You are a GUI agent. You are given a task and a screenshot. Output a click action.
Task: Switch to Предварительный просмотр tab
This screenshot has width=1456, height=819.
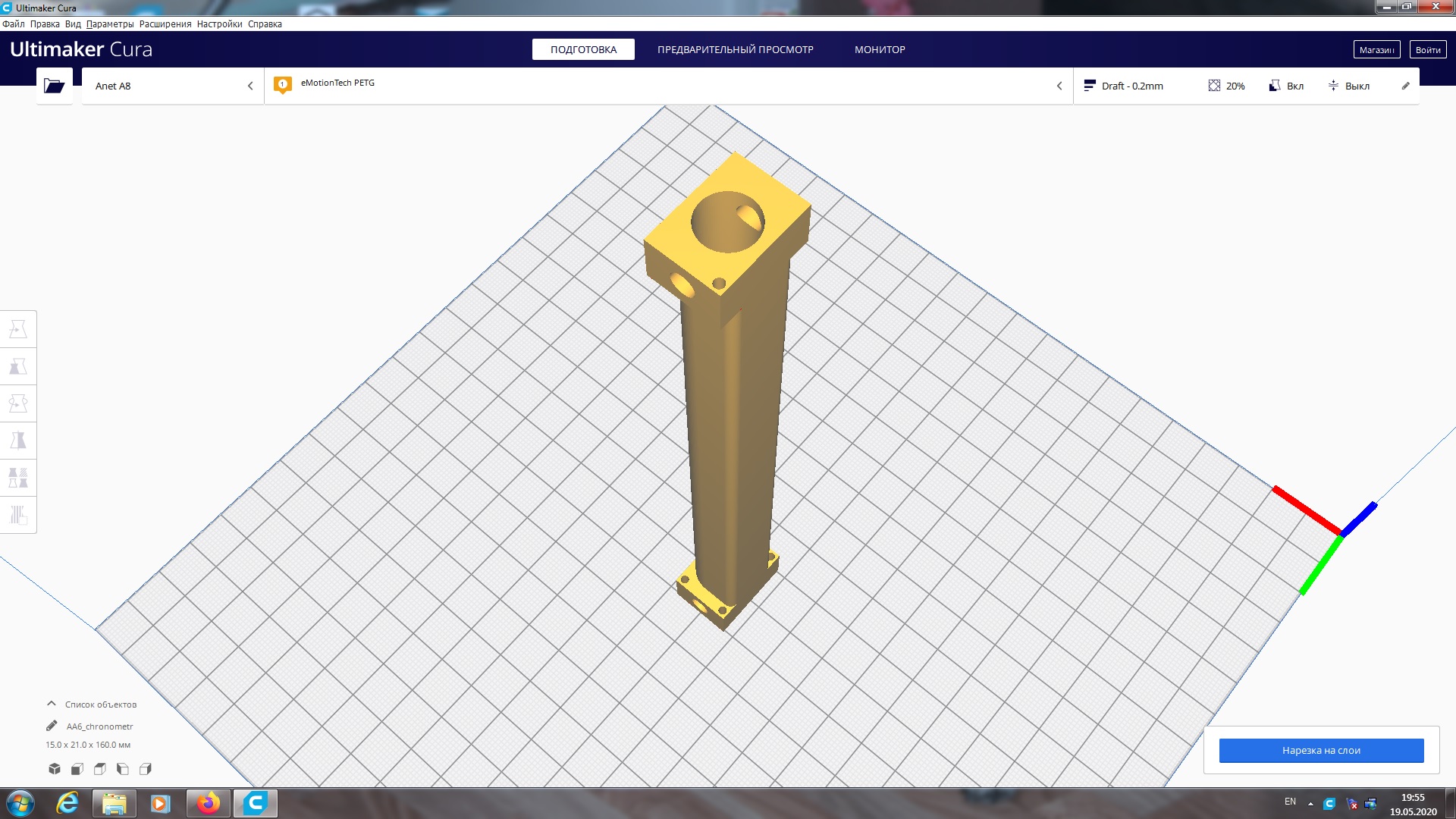(735, 49)
